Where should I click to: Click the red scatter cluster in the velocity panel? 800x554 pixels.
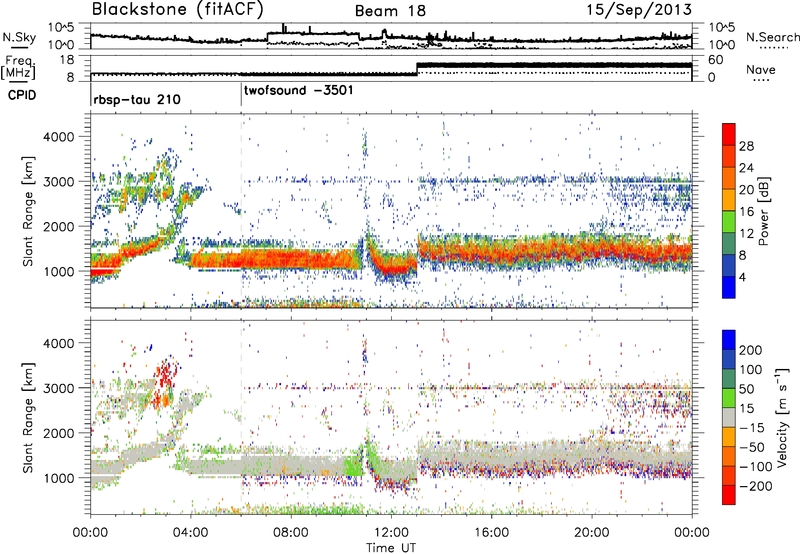(166, 375)
